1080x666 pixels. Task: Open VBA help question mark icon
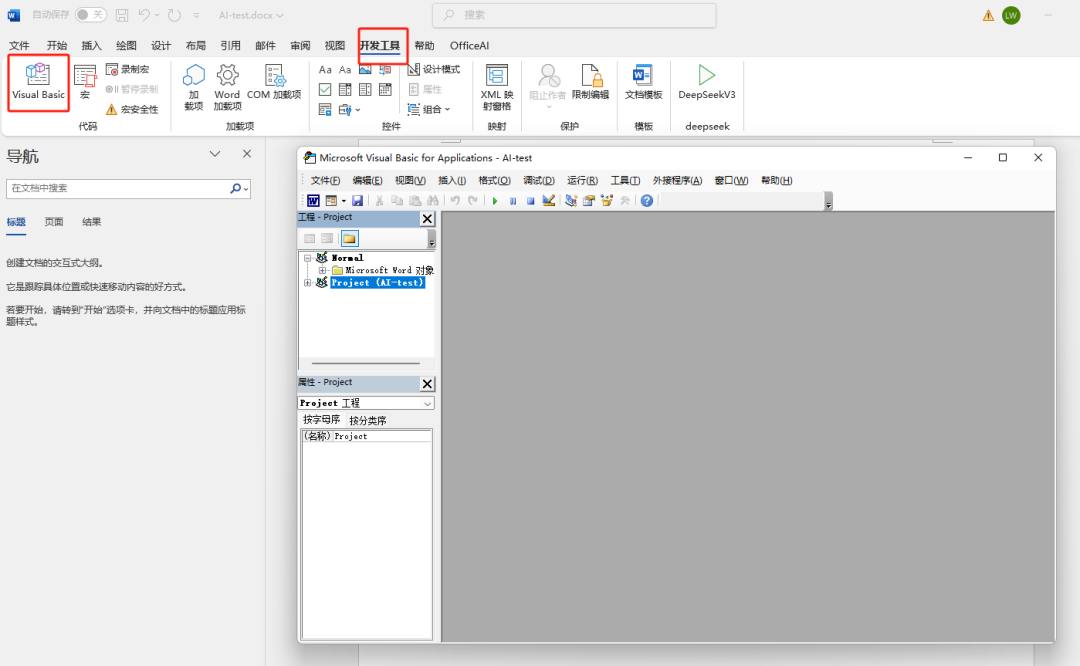point(646,200)
